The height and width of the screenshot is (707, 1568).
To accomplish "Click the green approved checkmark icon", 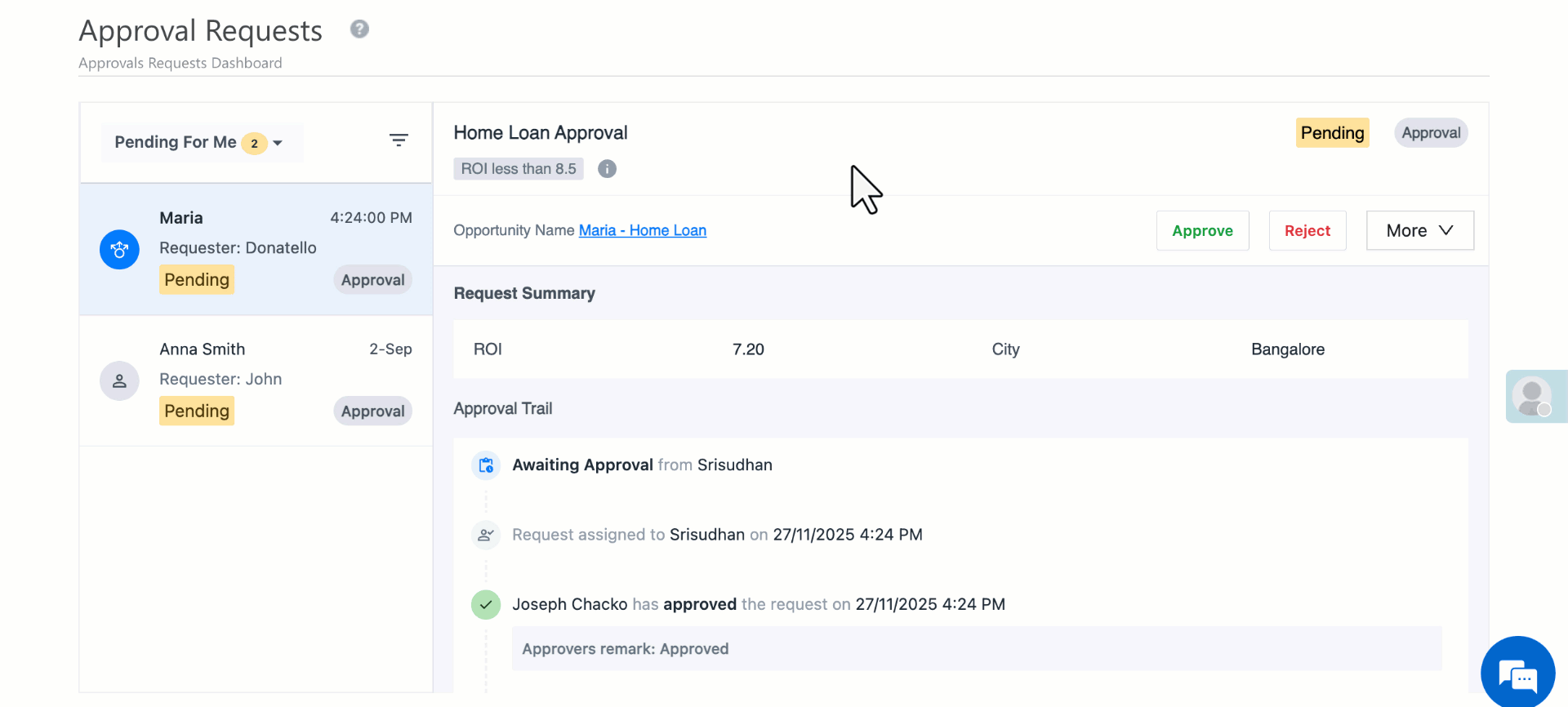I will (x=486, y=605).
